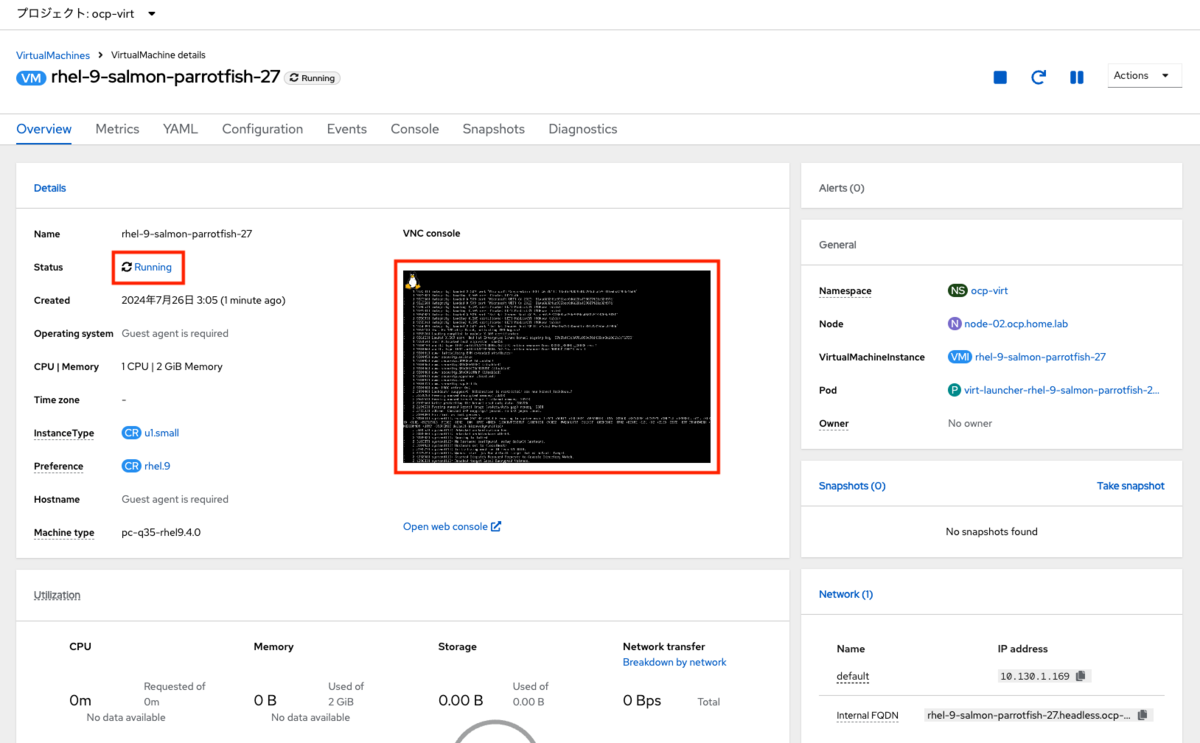This screenshot has height=743, width=1200.
Task: Switch to the Events tab
Action: [347, 129]
